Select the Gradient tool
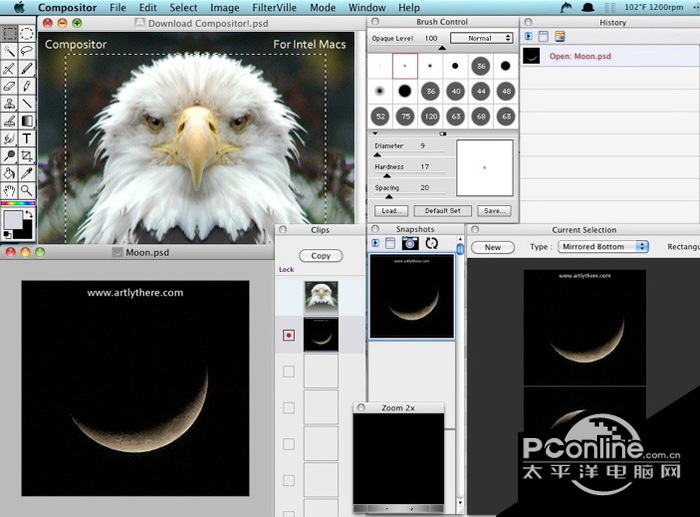Viewport: 700px width, 517px height. pyautogui.click(x=27, y=120)
